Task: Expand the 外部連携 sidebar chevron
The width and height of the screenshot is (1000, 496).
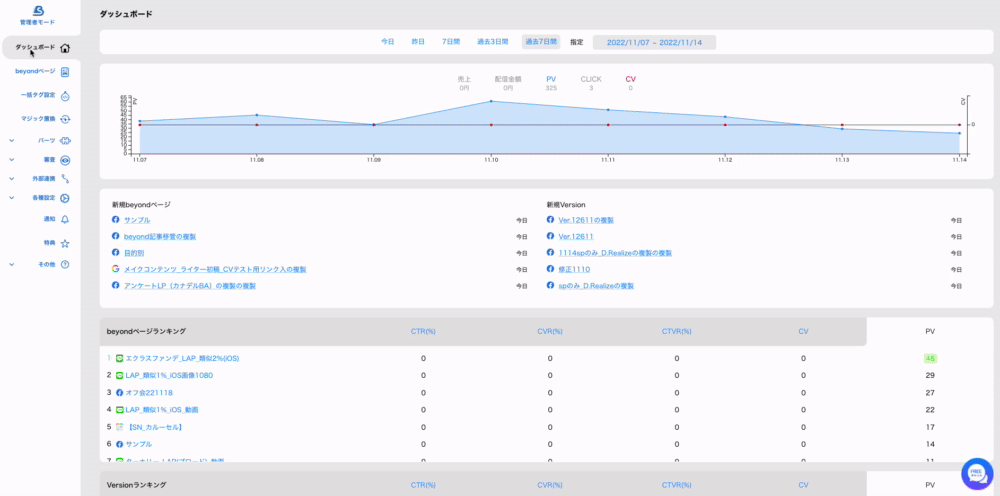Action: point(11,179)
